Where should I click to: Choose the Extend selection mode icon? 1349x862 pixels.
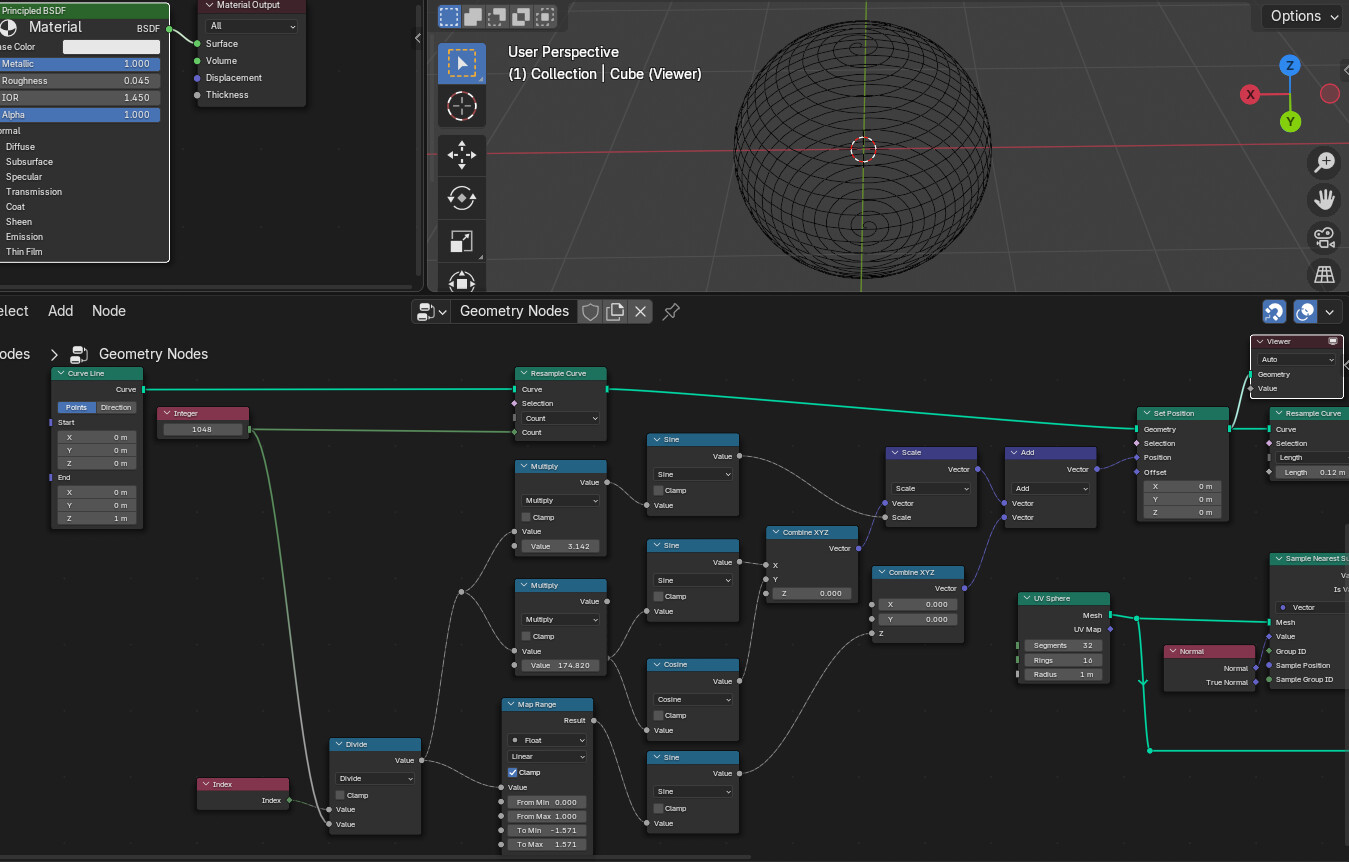pos(473,16)
